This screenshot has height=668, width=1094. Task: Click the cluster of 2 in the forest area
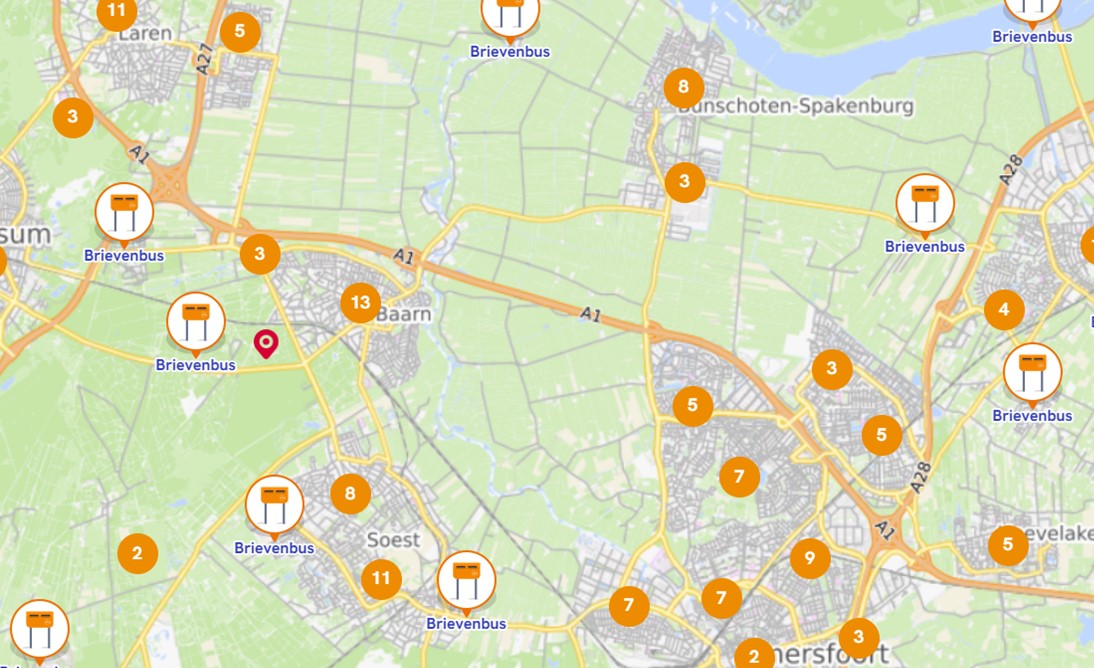[137, 554]
